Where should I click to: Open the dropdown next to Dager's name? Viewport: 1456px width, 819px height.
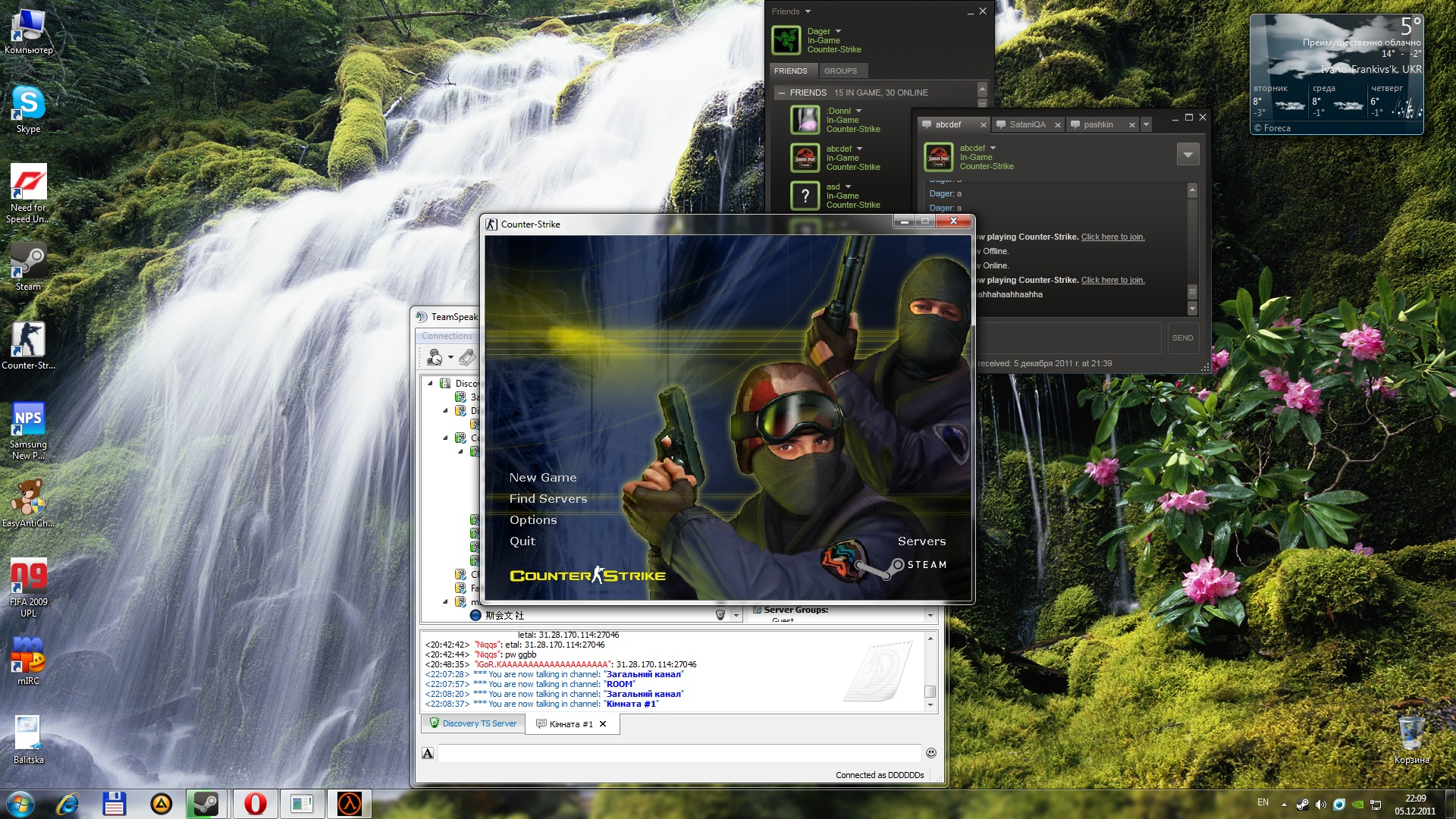click(x=838, y=32)
